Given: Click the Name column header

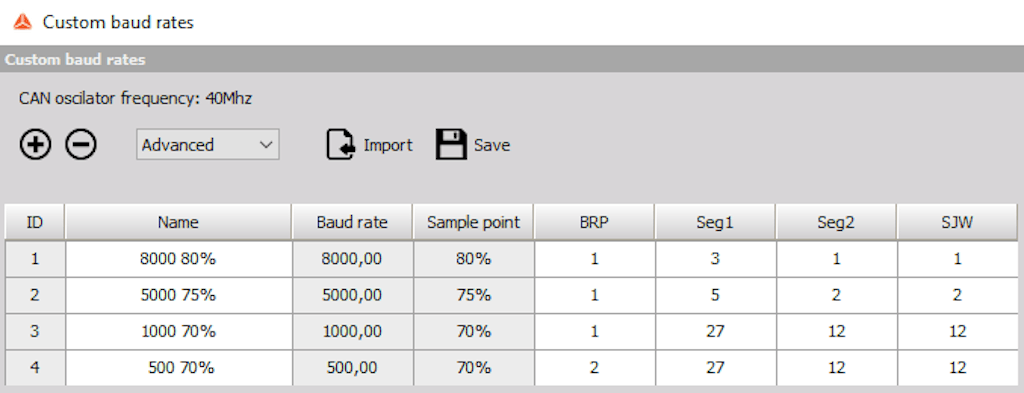Looking at the screenshot, I should pos(178,223).
